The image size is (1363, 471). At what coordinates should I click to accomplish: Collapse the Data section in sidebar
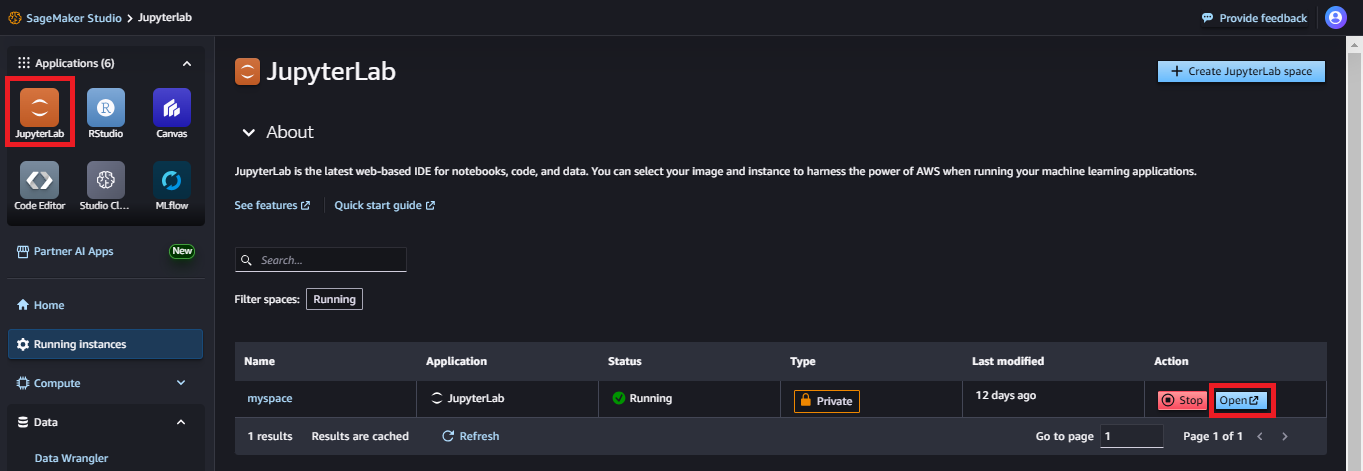click(x=181, y=422)
